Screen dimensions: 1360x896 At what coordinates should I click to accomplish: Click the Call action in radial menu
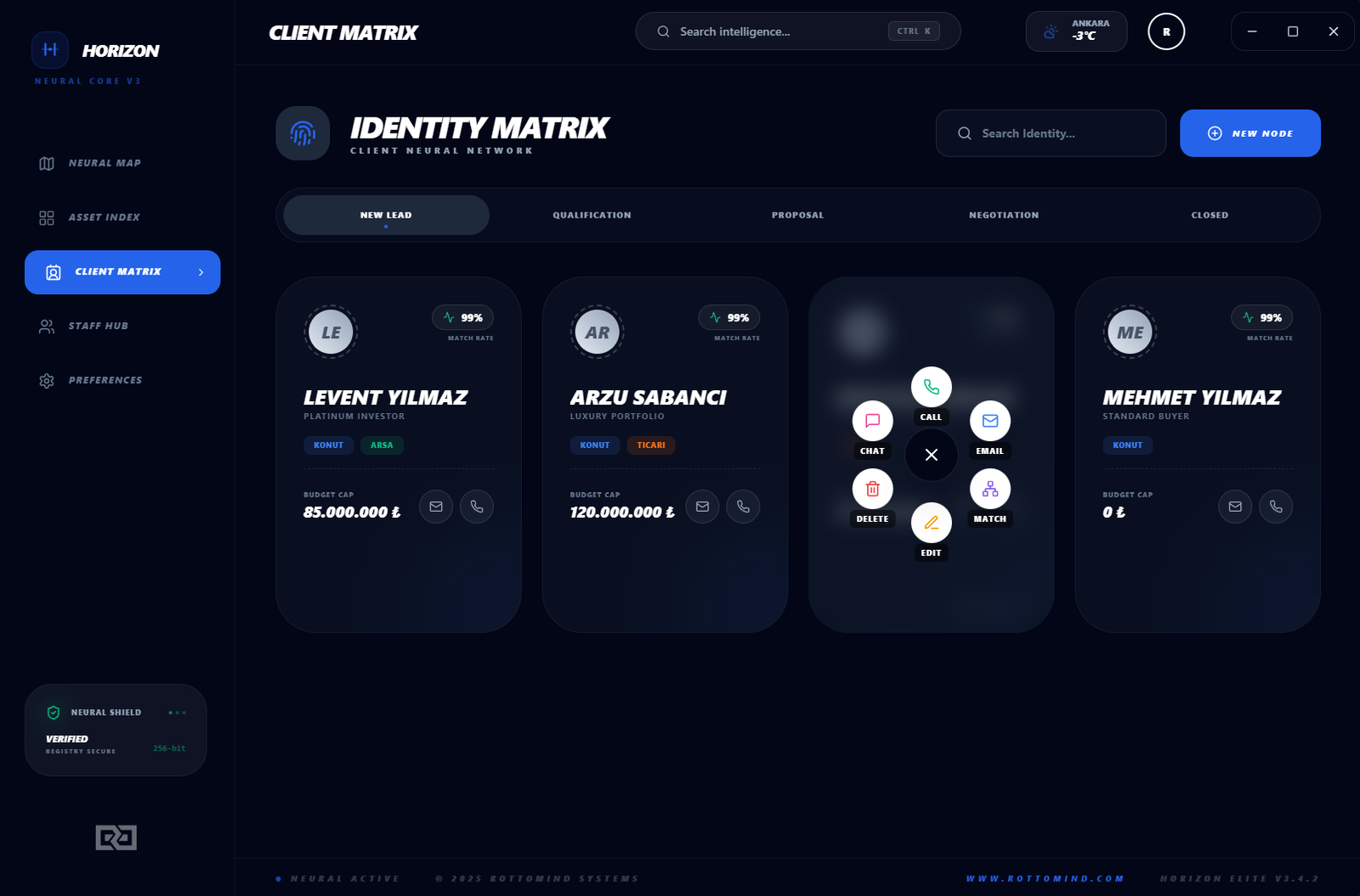point(931,388)
